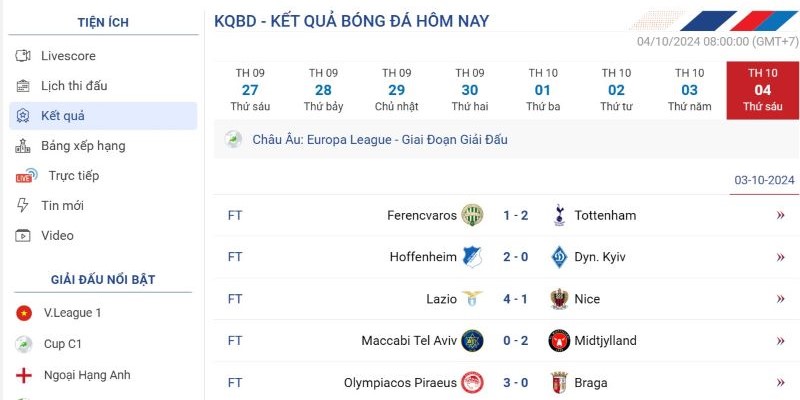Expand the Ferencvaros vs Tottenham match details arrow
Screen dimensions: 800x400
[x=780, y=215]
